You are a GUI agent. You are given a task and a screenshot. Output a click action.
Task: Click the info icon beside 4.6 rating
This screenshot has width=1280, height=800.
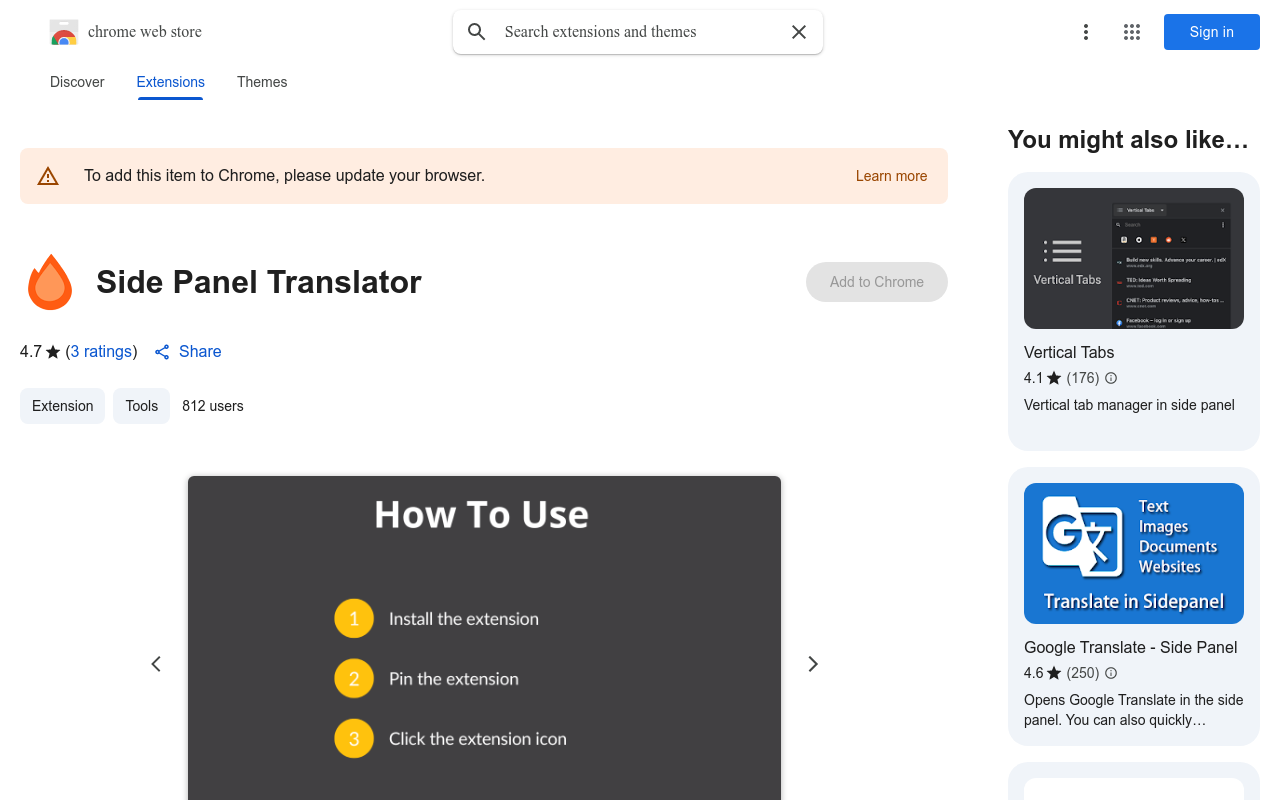pos(1111,673)
